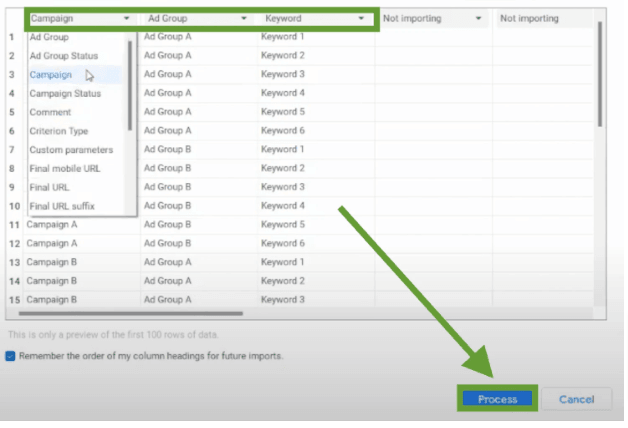Select Final URL from the list
The height and width of the screenshot is (428, 628).
[49, 187]
